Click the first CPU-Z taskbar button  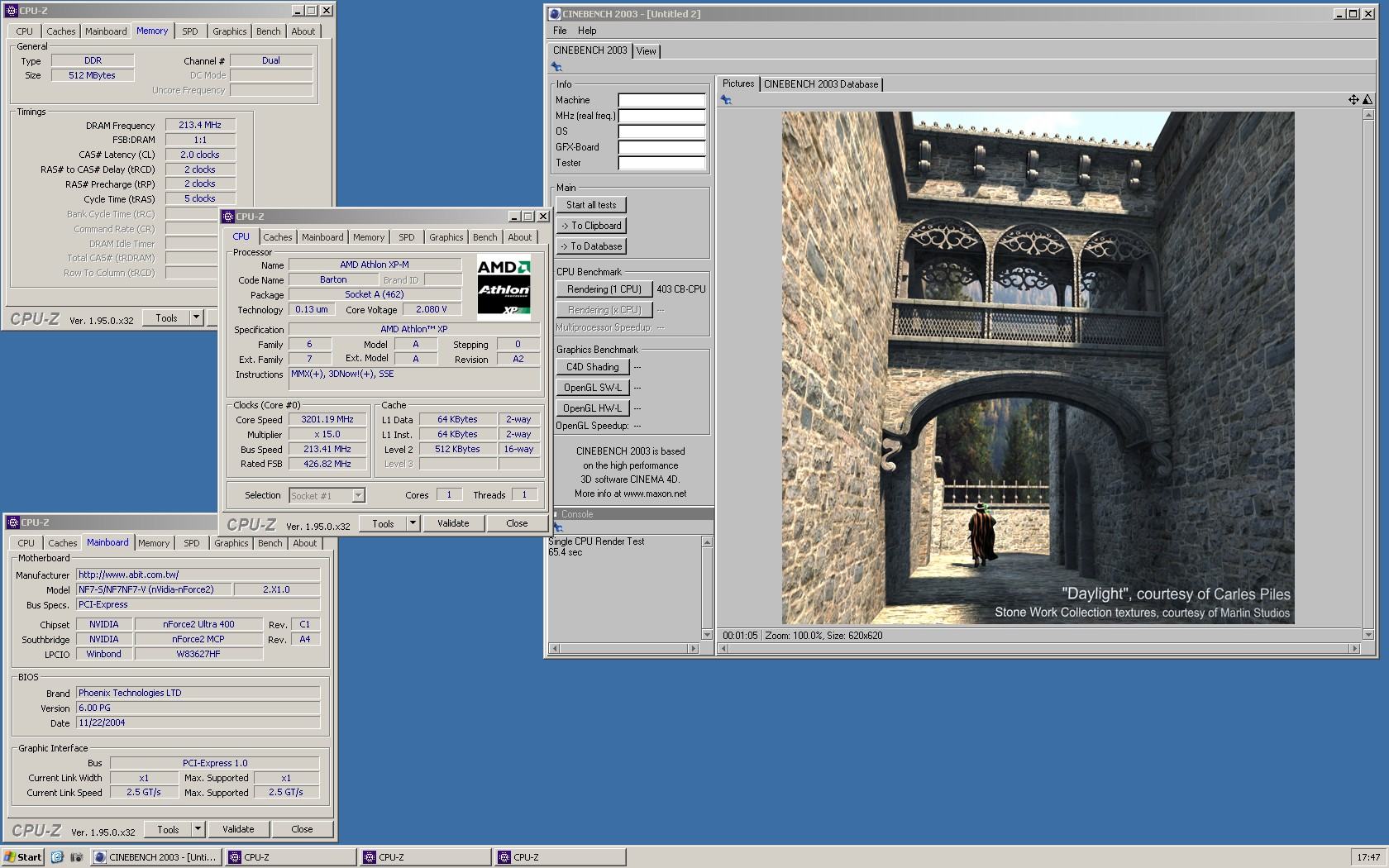pos(291,857)
